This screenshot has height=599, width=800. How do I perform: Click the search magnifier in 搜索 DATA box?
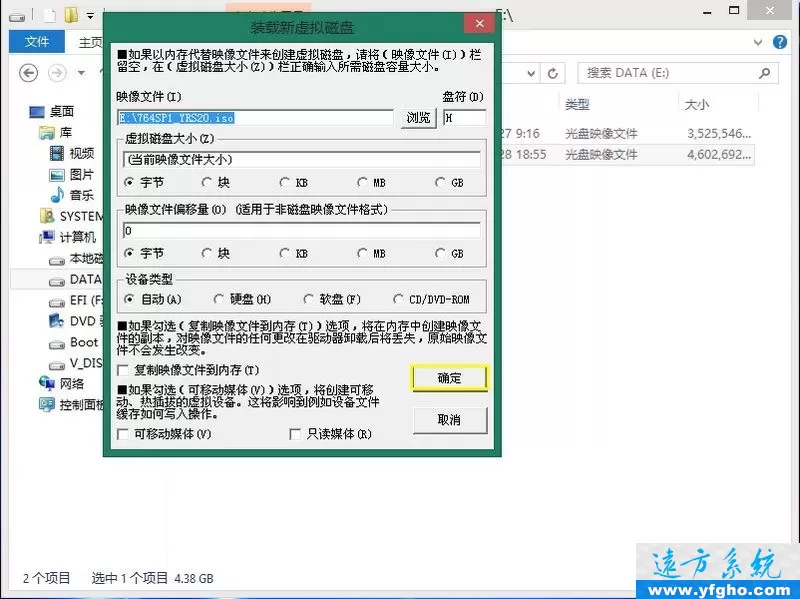(763, 73)
